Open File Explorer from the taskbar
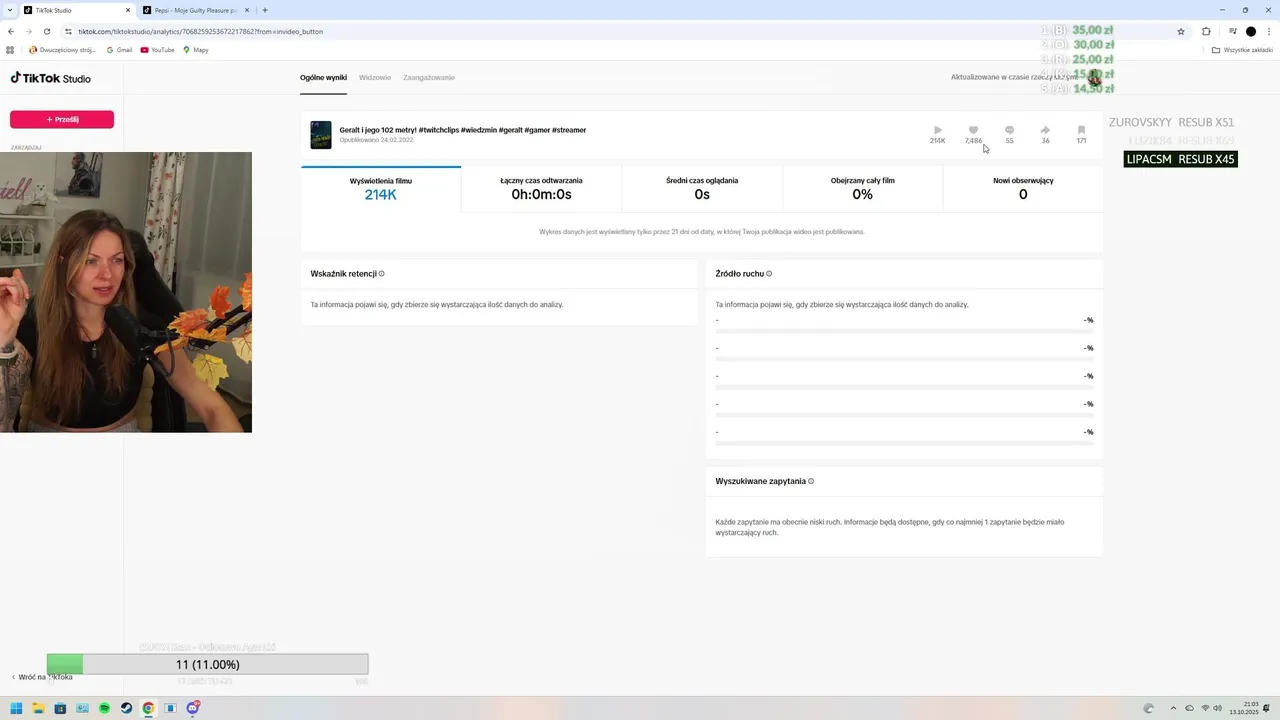The width and height of the screenshot is (1280, 720). (x=38, y=708)
